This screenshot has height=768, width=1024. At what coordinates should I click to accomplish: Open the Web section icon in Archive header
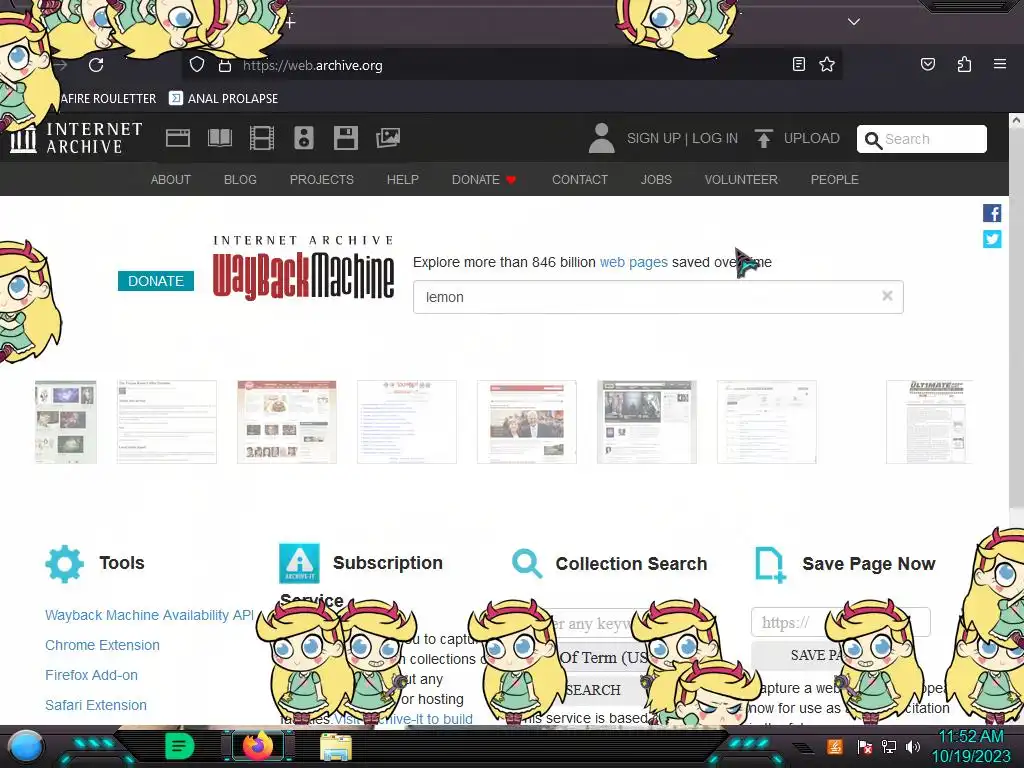click(178, 138)
